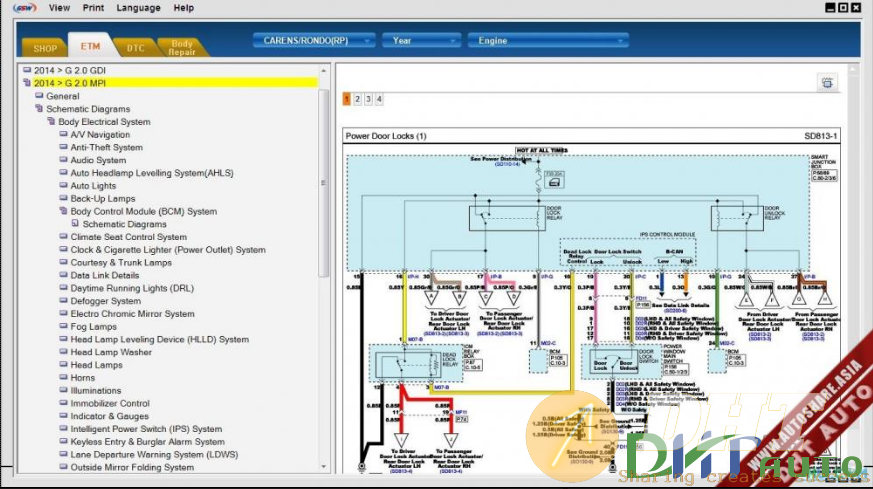The height and width of the screenshot is (489, 873).
Task: Click the Anti-Theft System book icon
Action: coord(63,147)
